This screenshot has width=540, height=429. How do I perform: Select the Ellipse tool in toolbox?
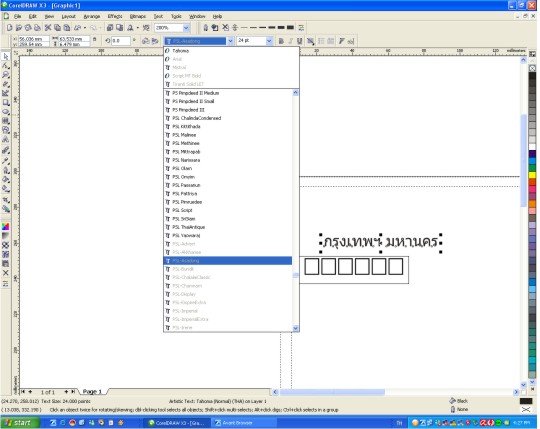6,112
